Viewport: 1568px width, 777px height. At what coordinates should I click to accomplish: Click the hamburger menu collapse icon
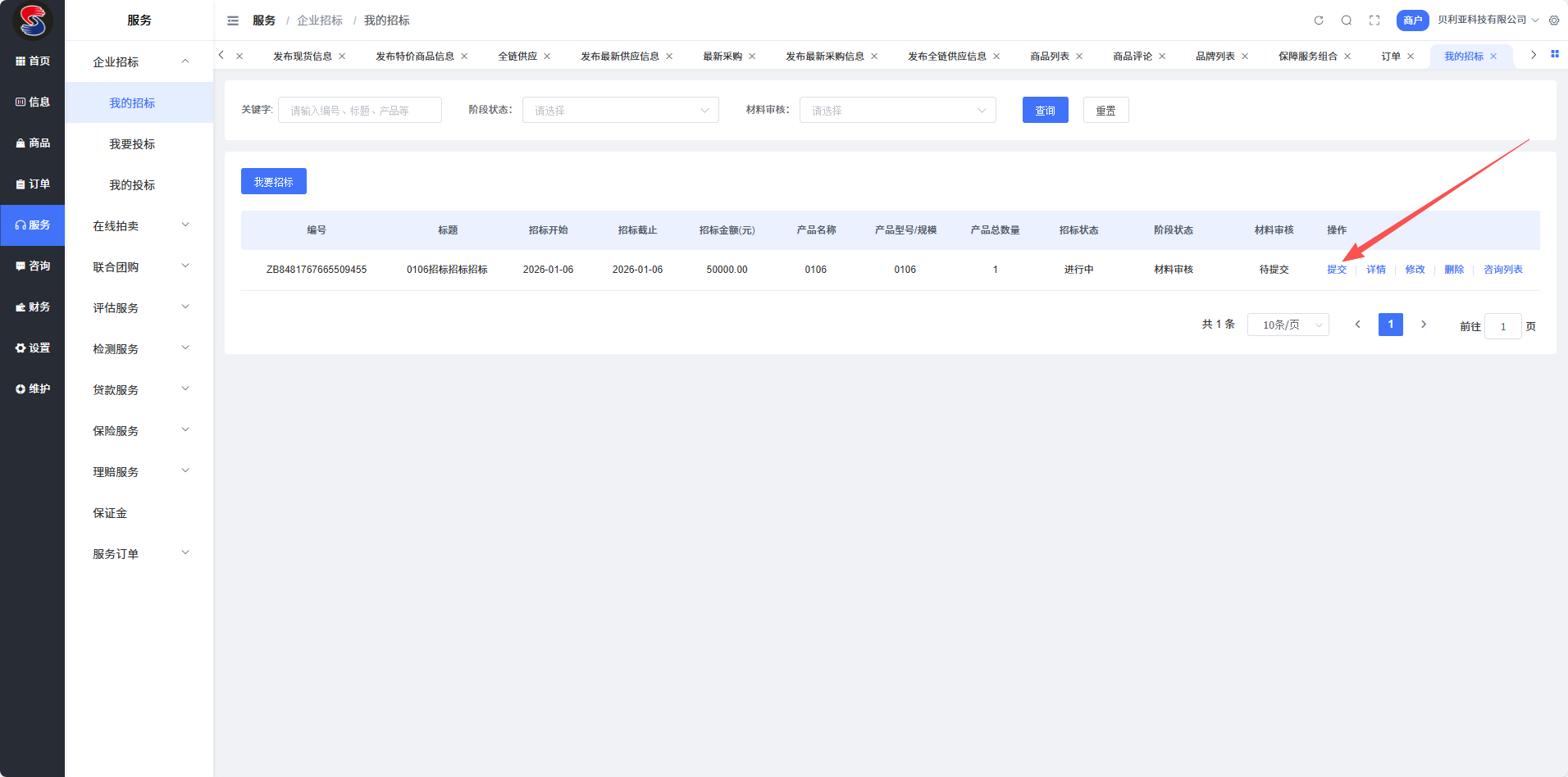click(x=233, y=20)
